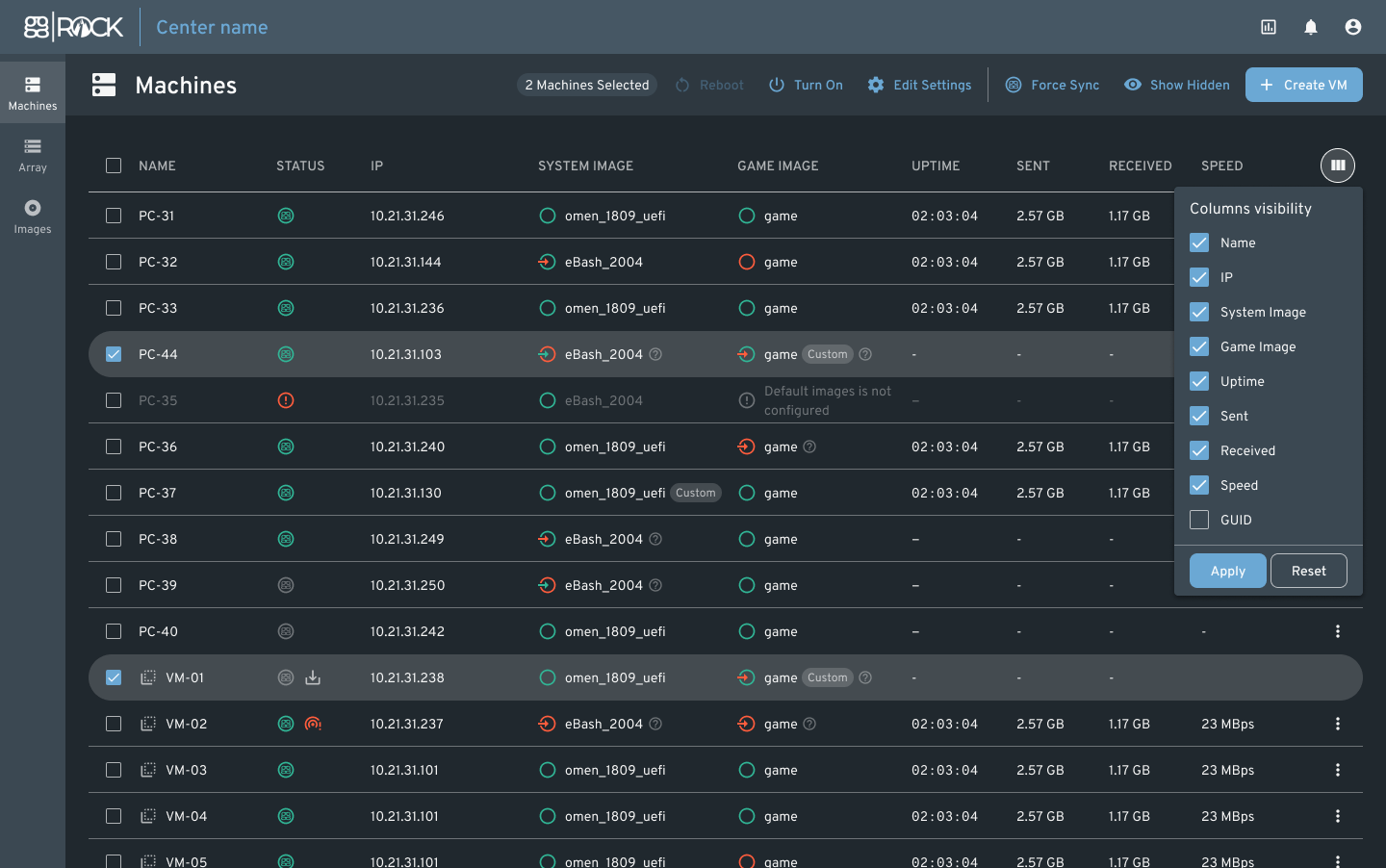Click the error status icon for PC-35

click(x=286, y=400)
